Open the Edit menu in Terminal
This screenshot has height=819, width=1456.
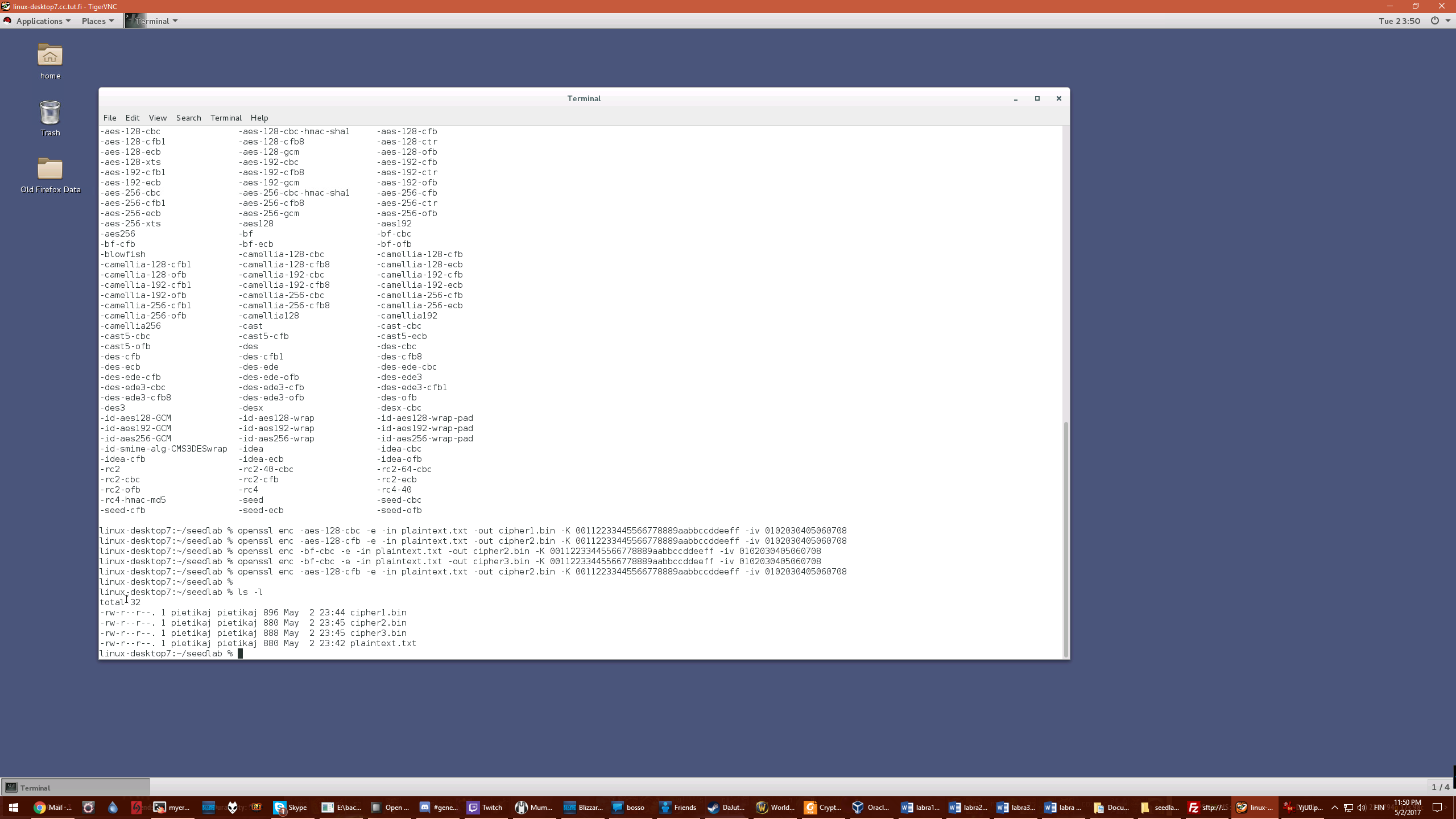click(132, 118)
